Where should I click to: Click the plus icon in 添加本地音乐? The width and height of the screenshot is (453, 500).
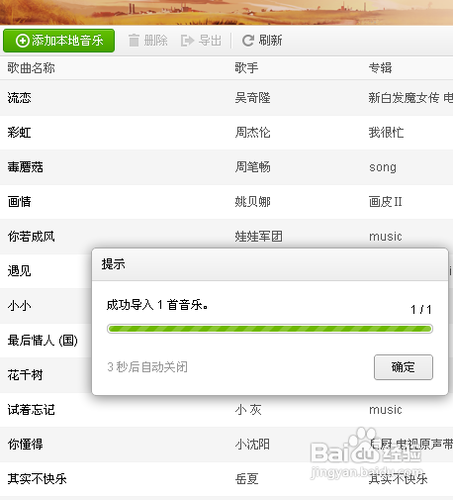(x=22, y=41)
